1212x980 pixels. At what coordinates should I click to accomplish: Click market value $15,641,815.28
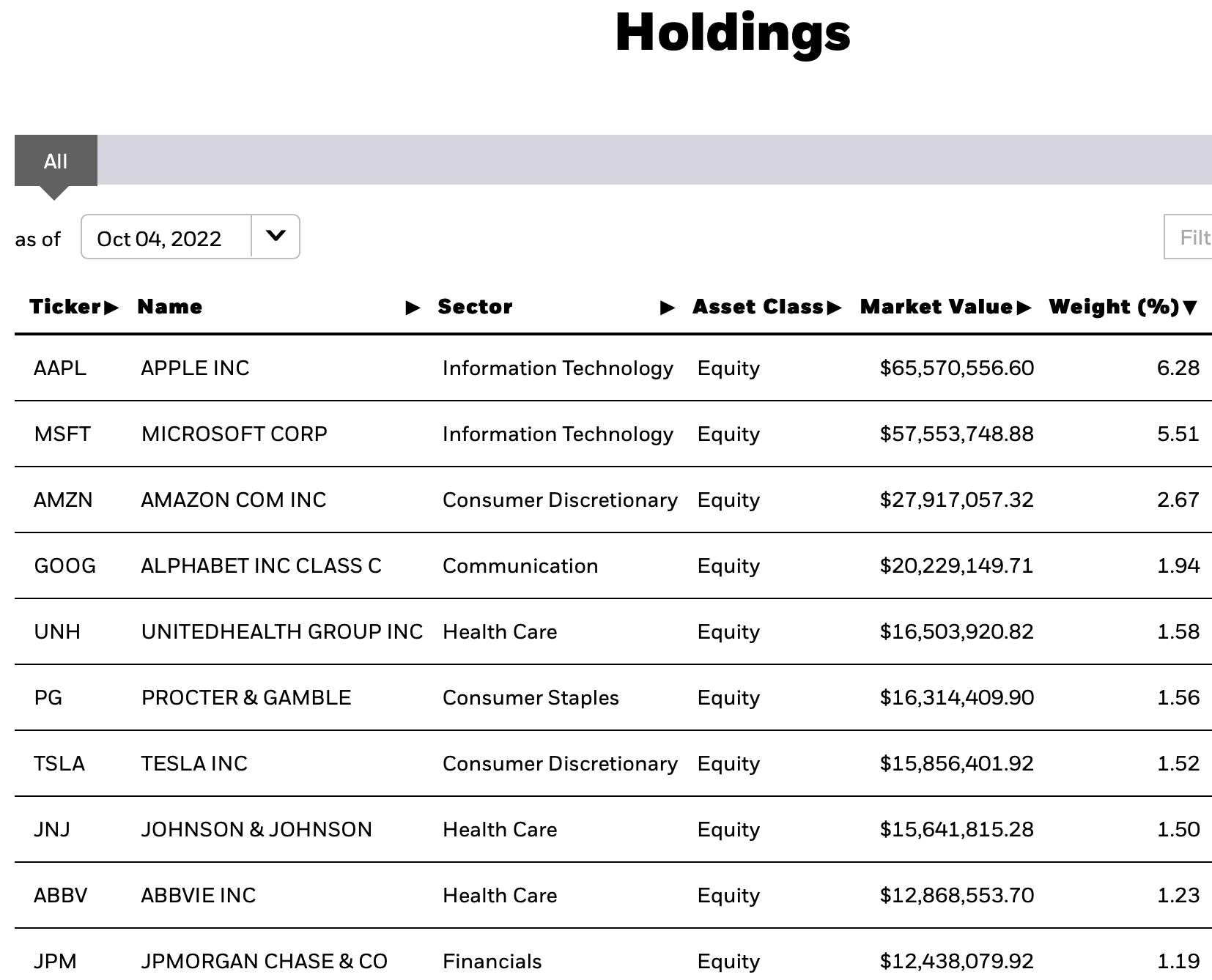(957, 829)
